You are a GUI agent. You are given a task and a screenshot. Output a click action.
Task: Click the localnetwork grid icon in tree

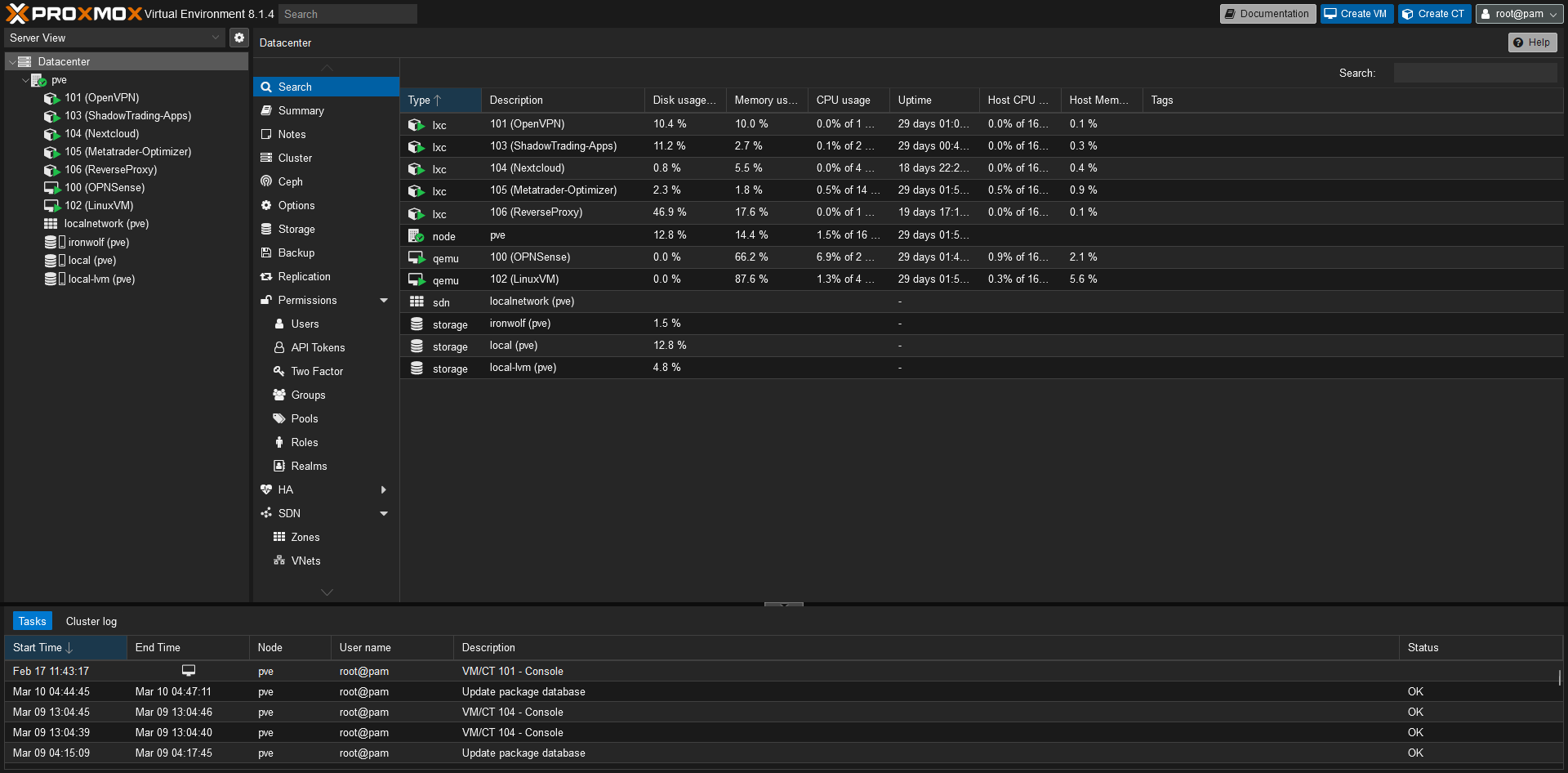tap(51, 224)
